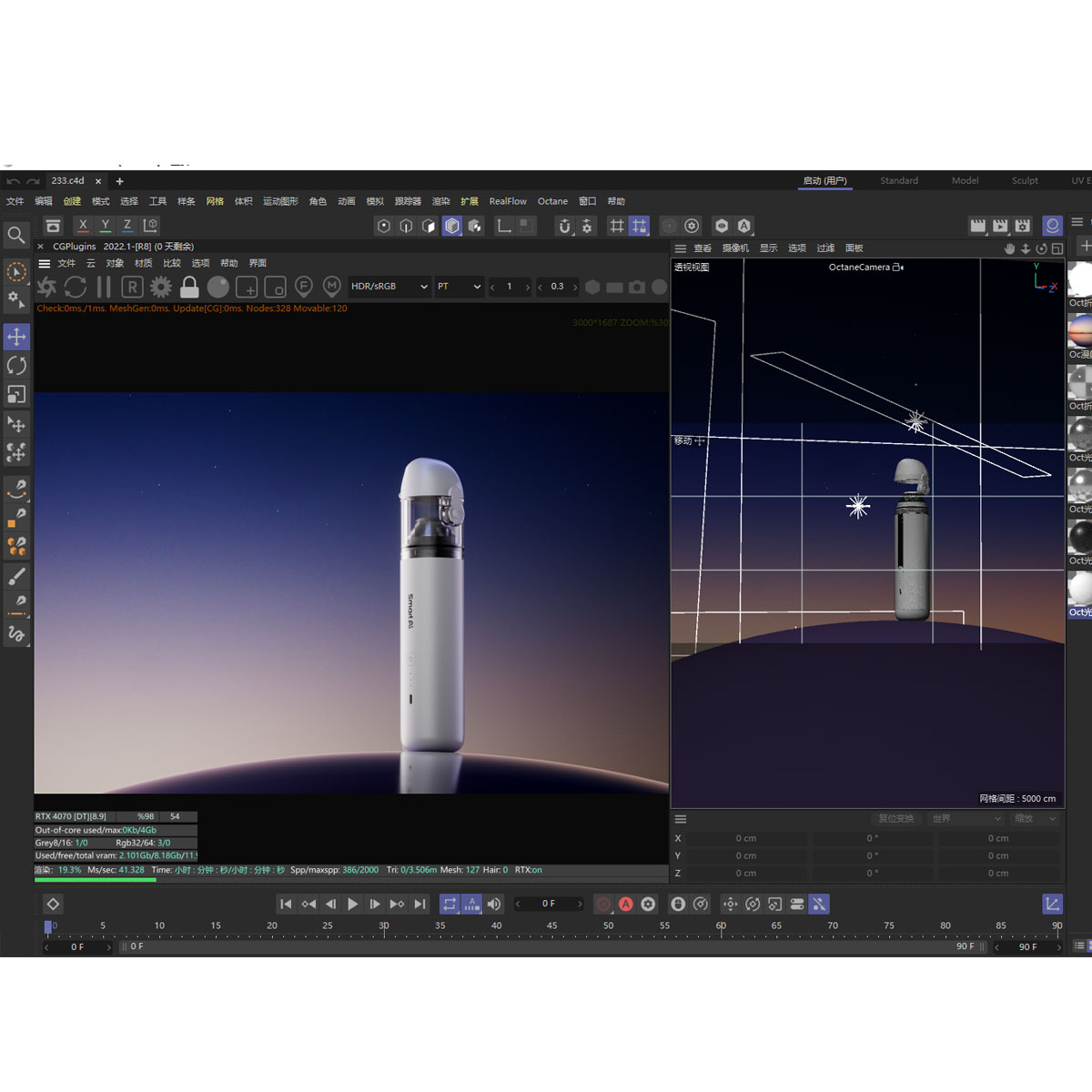Toggle Octane lock resolution padlock

(x=189, y=288)
